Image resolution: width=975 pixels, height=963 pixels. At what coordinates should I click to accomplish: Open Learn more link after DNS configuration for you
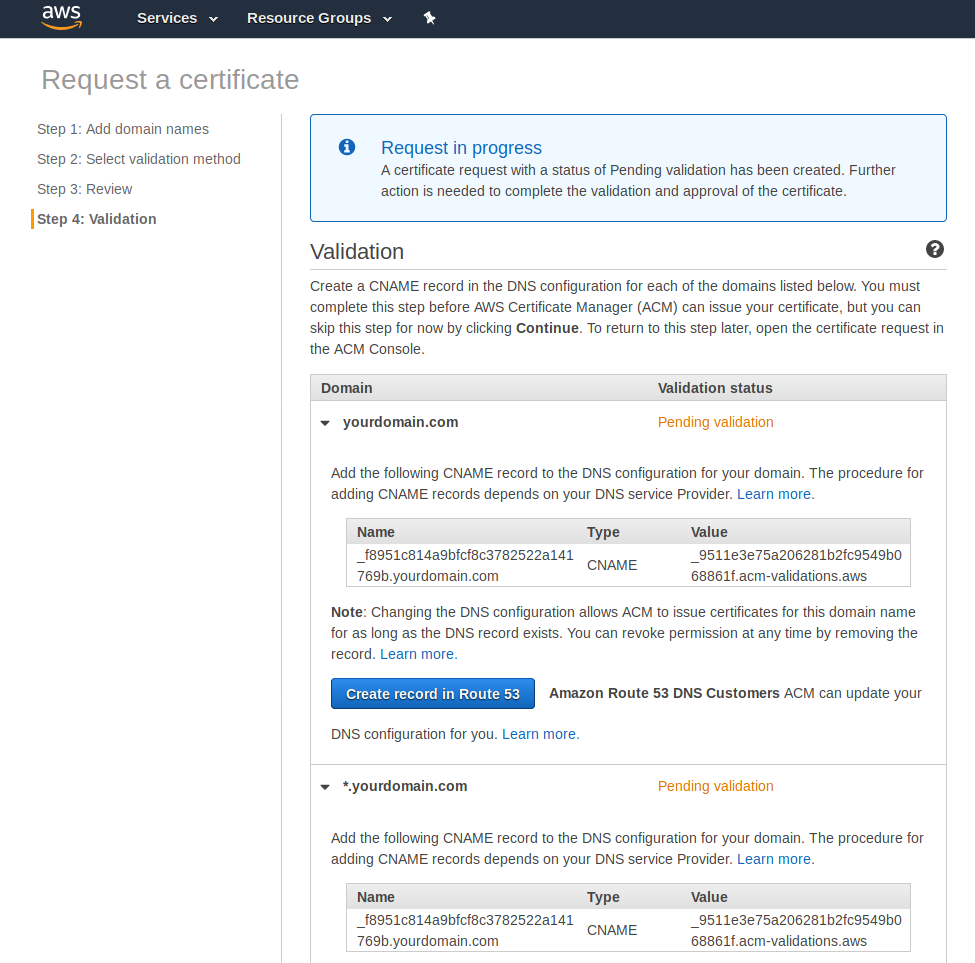540,734
